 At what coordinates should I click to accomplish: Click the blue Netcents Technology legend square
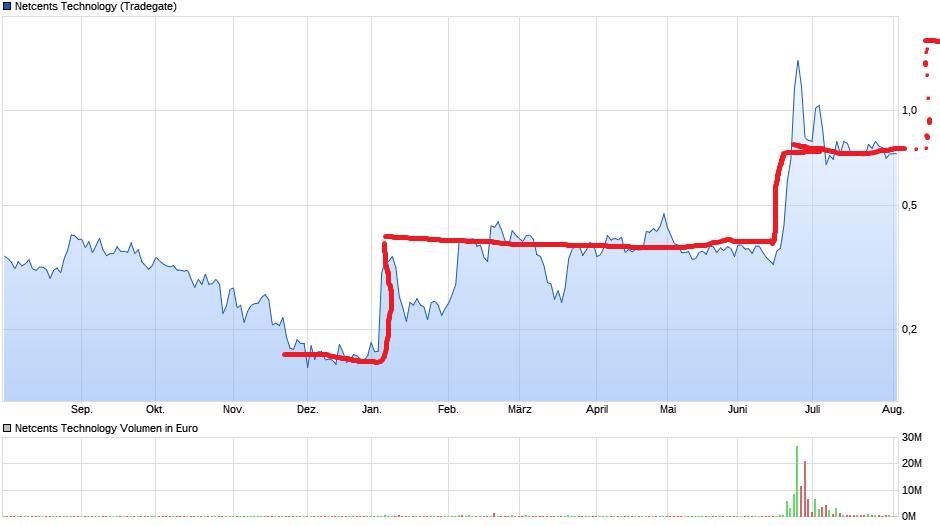7,7
